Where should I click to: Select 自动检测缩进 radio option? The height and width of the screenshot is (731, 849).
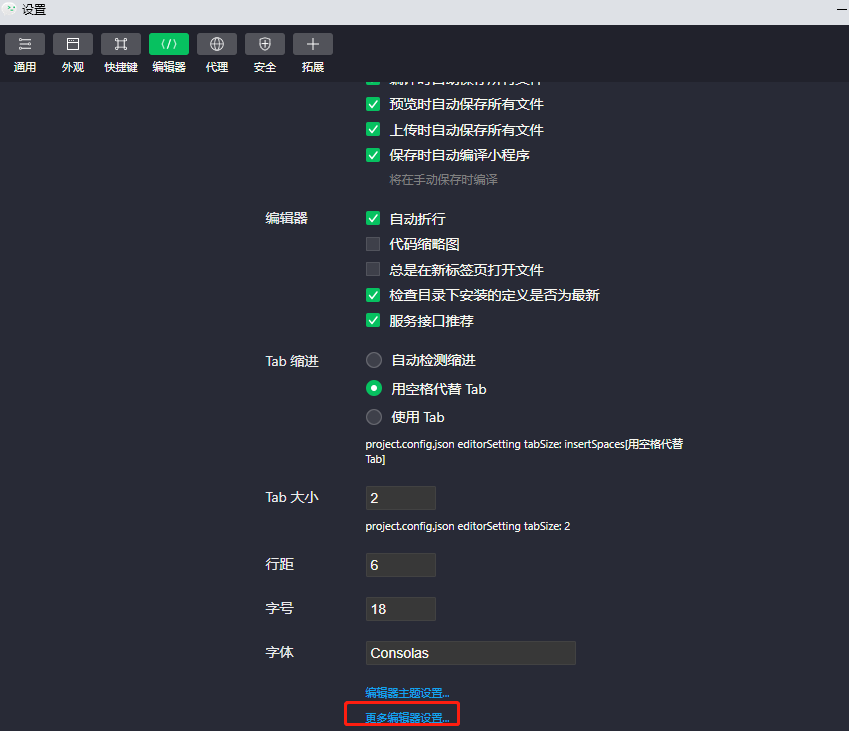pyautogui.click(x=374, y=360)
